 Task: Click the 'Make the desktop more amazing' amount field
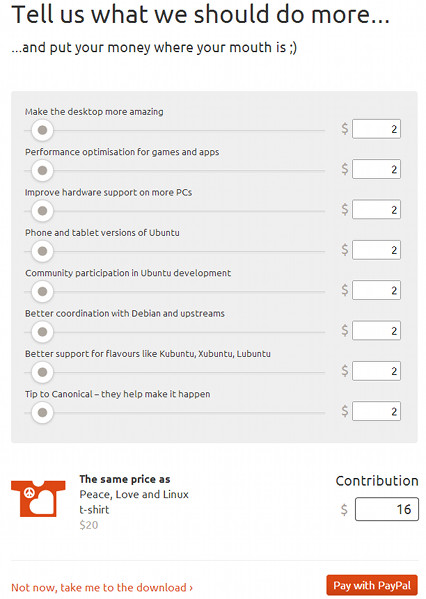coord(376,129)
